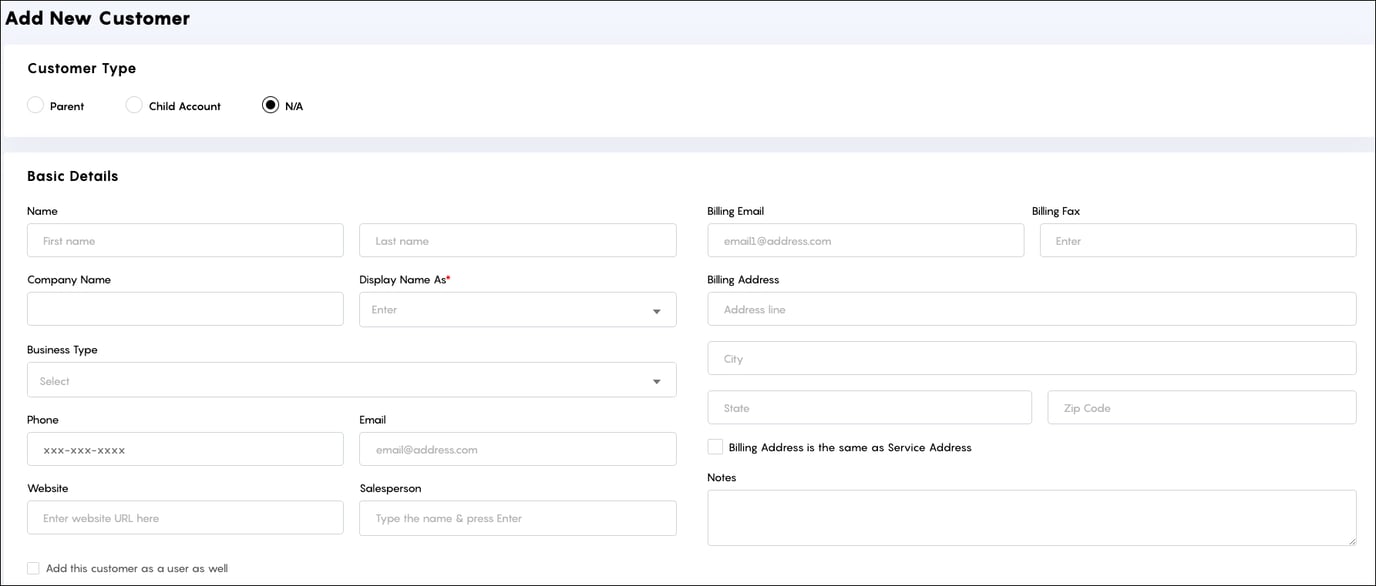Image resolution: width=1376 pixels, height=586 pixels.
Task: Click the State field
Action: [870, 407]
